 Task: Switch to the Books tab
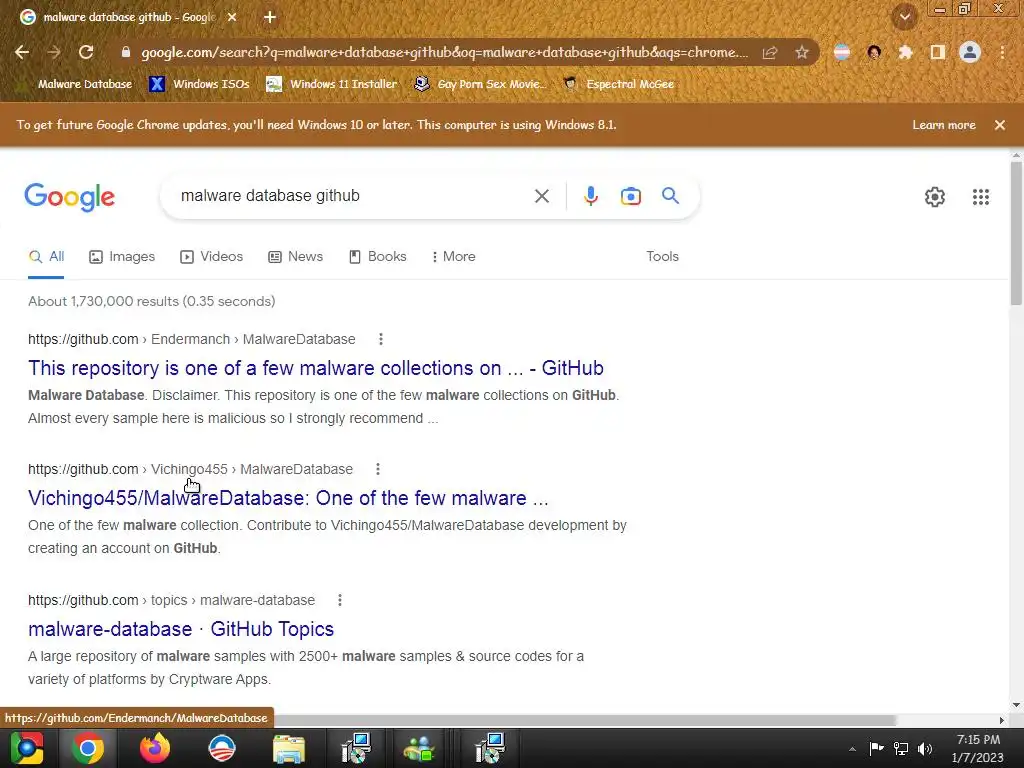(377, 257)
